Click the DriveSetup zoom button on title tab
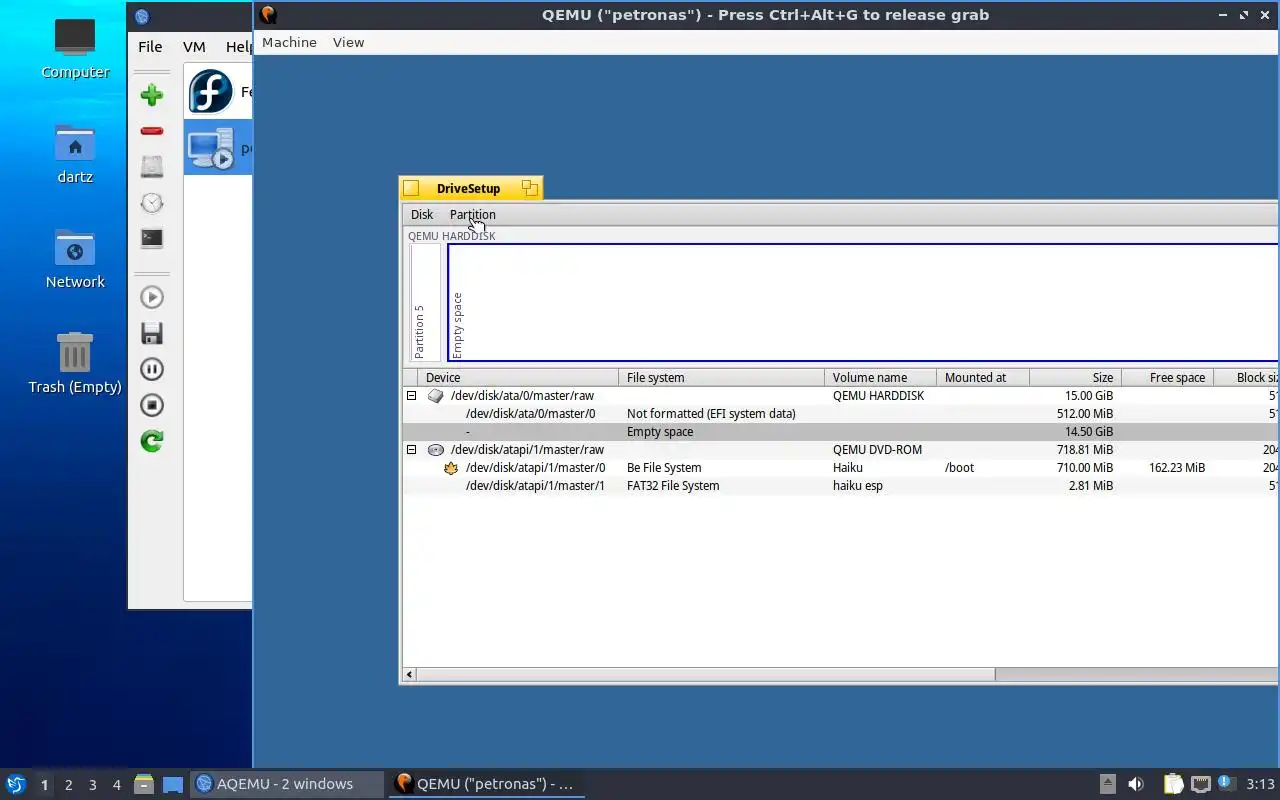 pyautogui.click(x=530, y=188)
